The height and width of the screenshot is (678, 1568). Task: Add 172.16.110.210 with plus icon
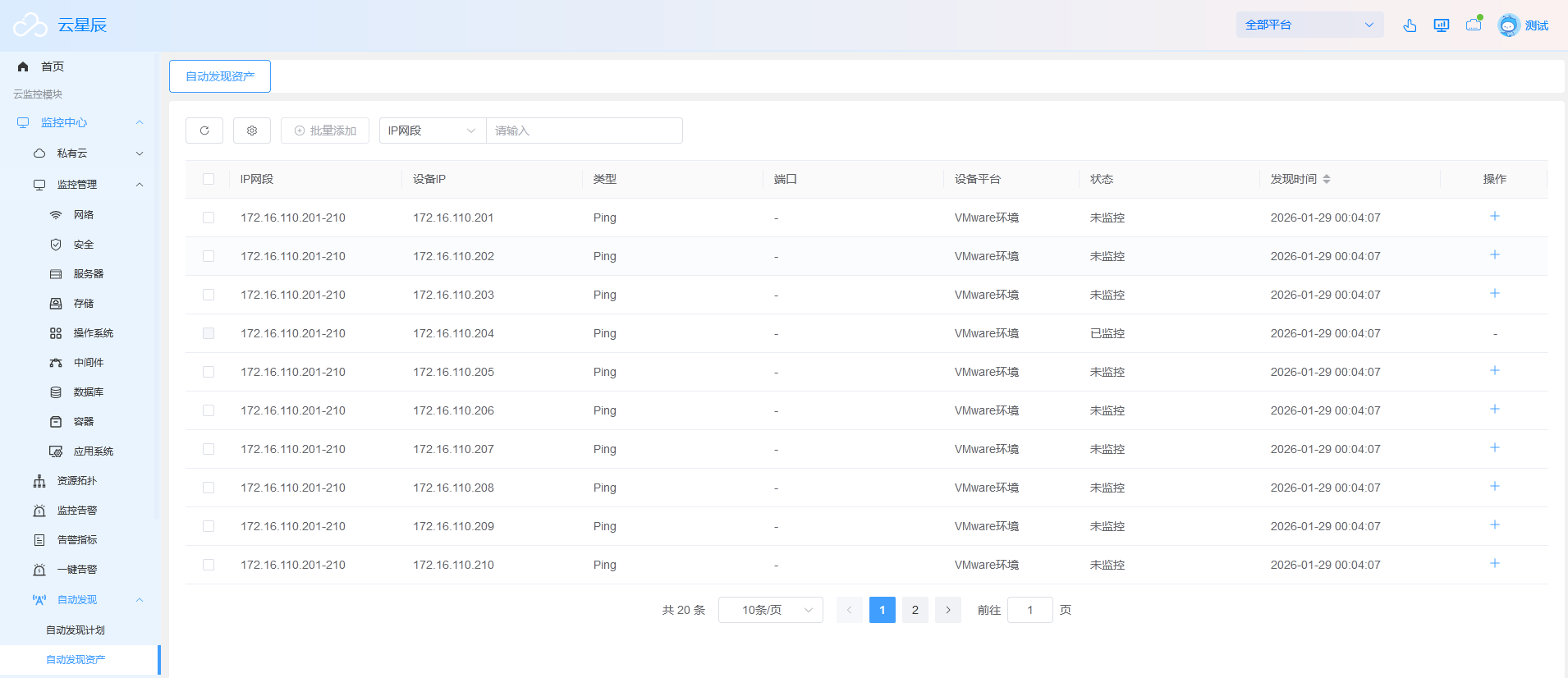point(1495,563)
